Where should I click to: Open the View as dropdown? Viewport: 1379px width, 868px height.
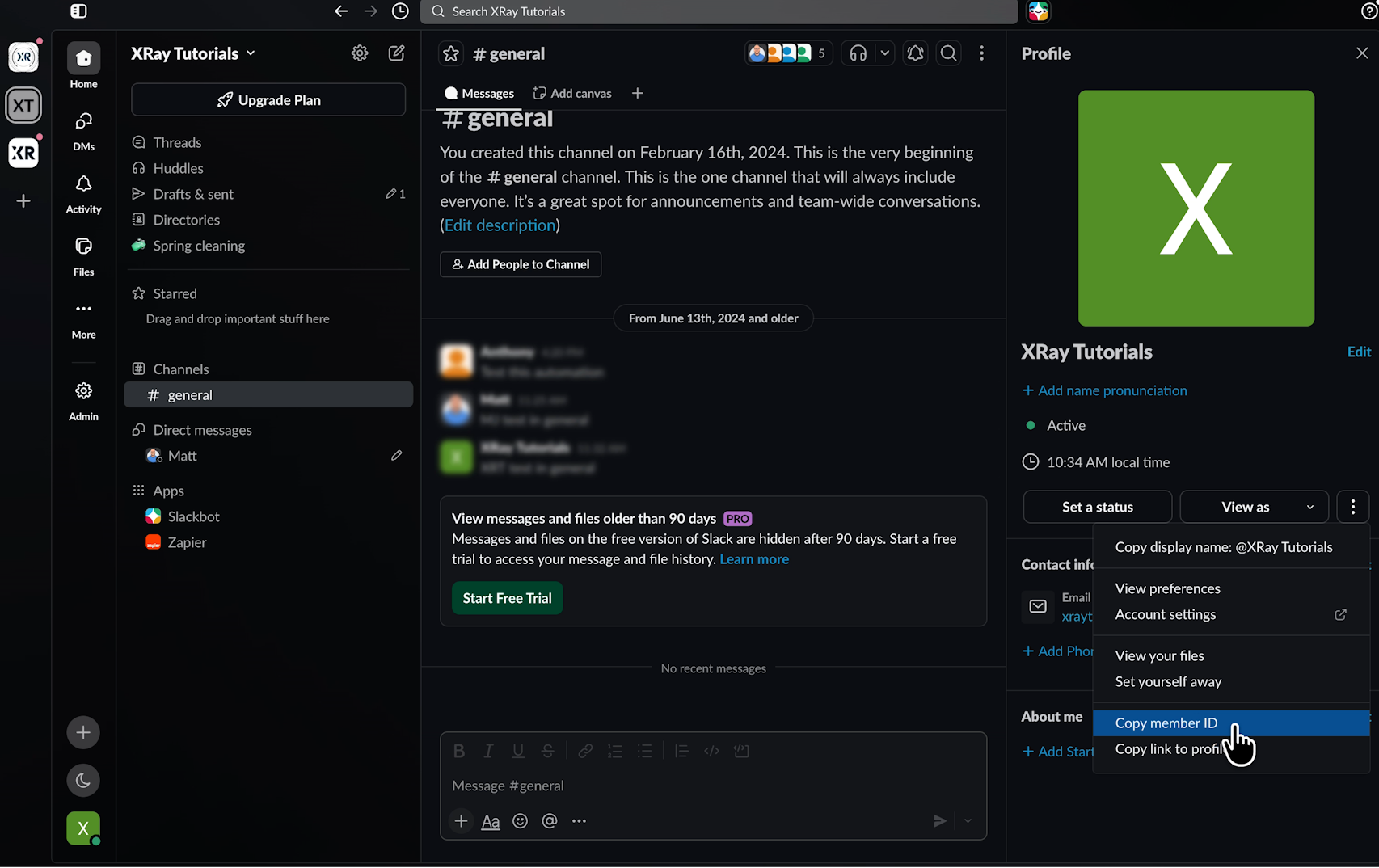point(1254,508)
